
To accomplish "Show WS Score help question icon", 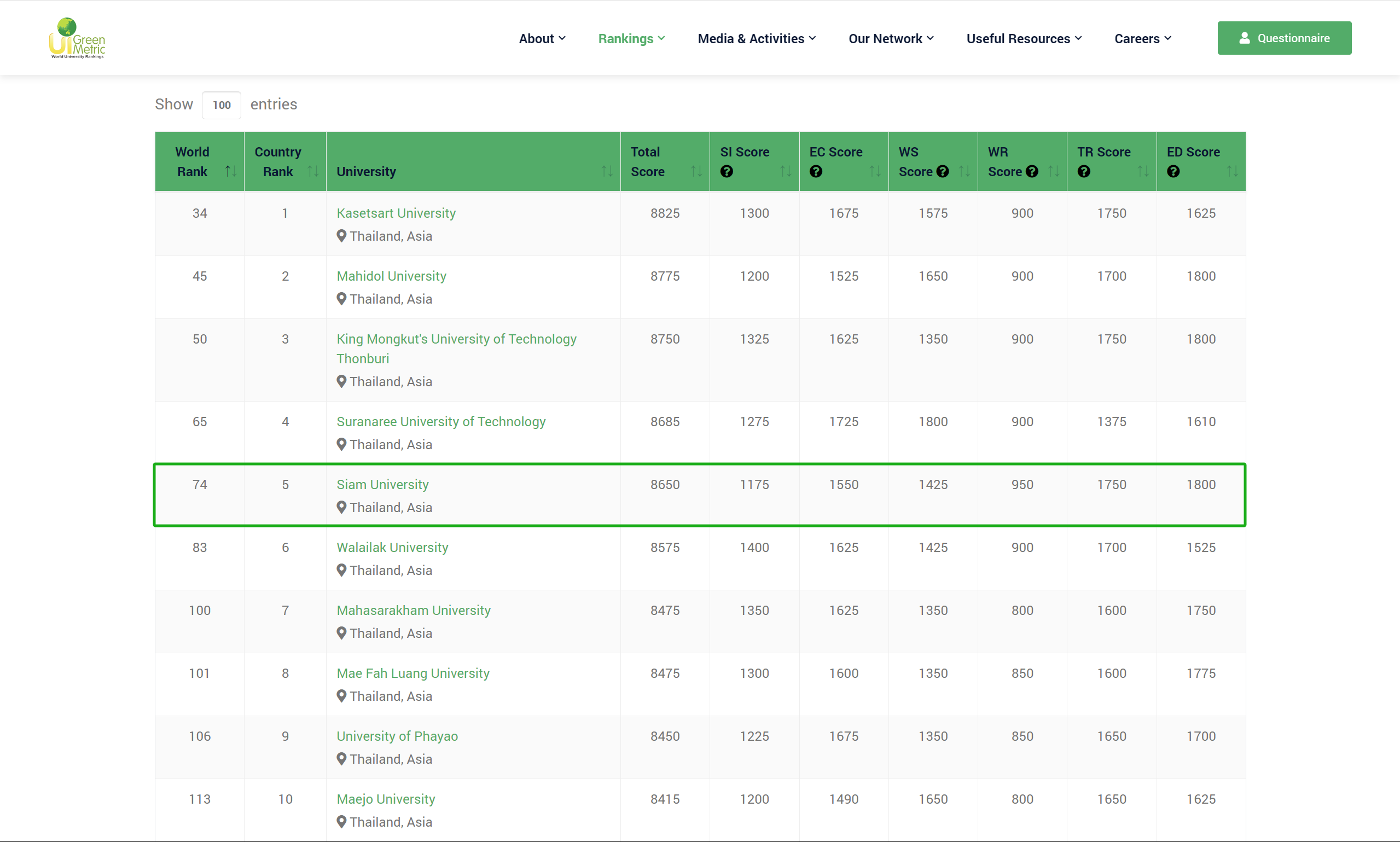I will coord(942,171).
